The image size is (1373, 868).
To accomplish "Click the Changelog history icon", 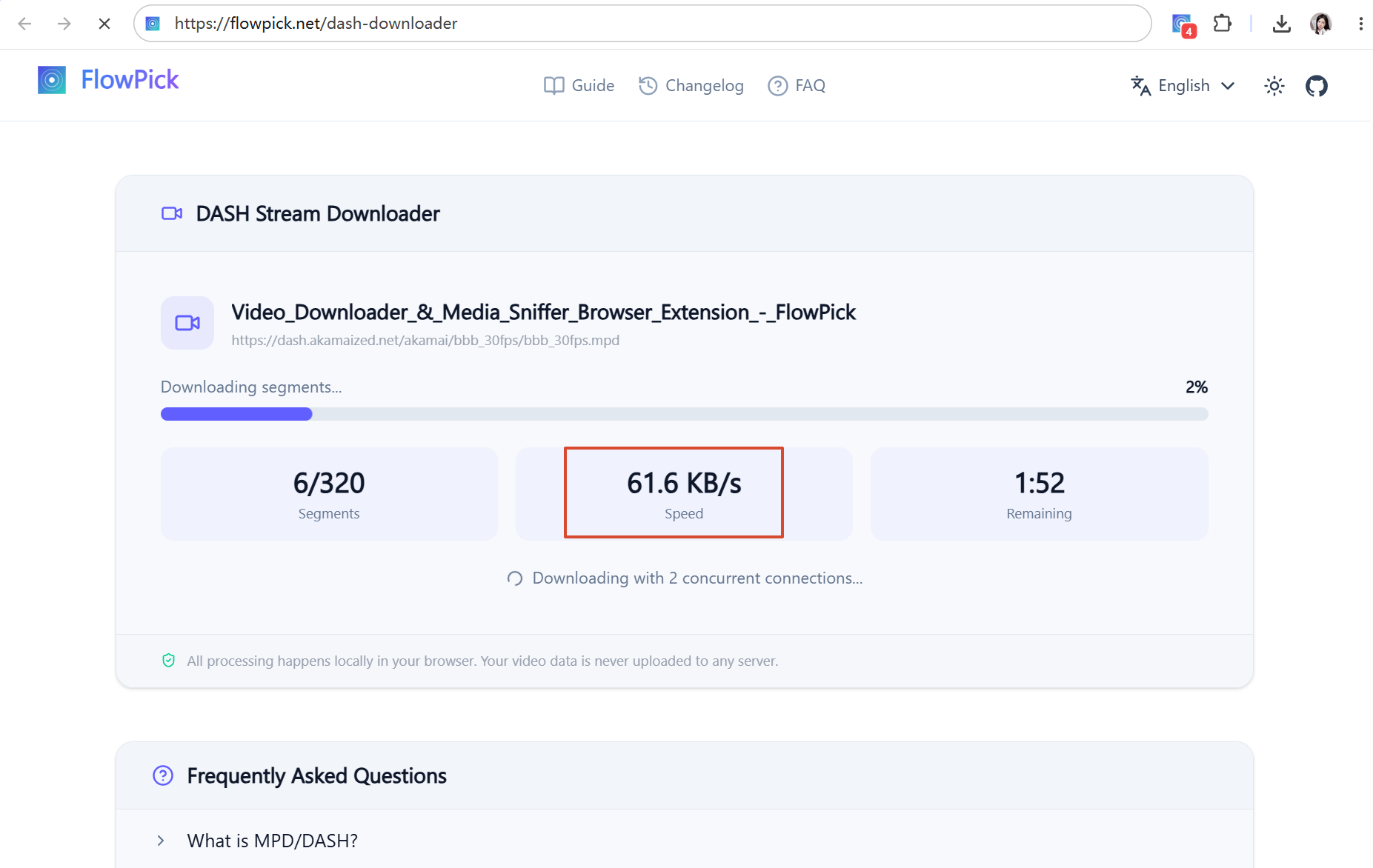I will (648, 86).
